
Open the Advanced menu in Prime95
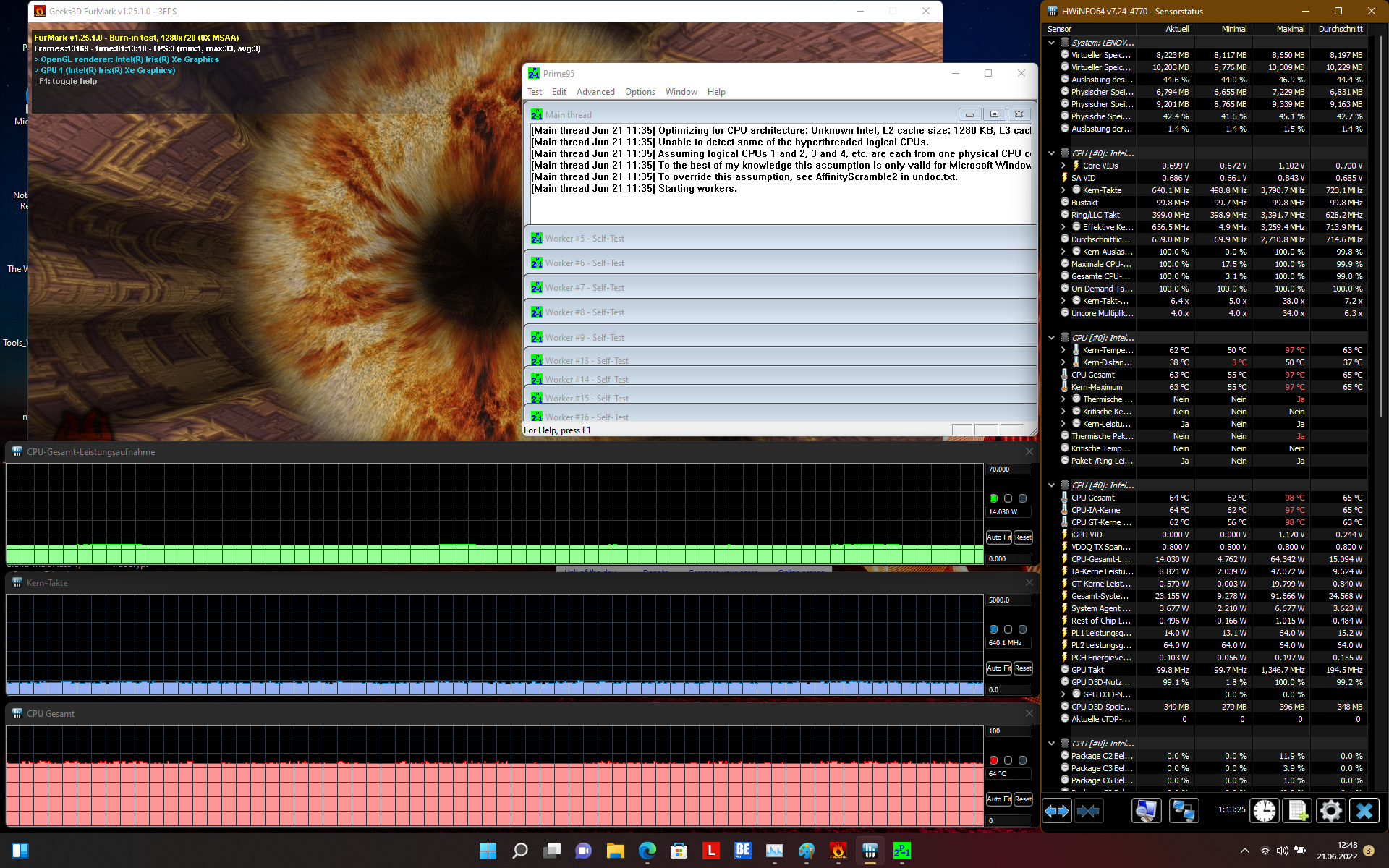pos(595,92)
